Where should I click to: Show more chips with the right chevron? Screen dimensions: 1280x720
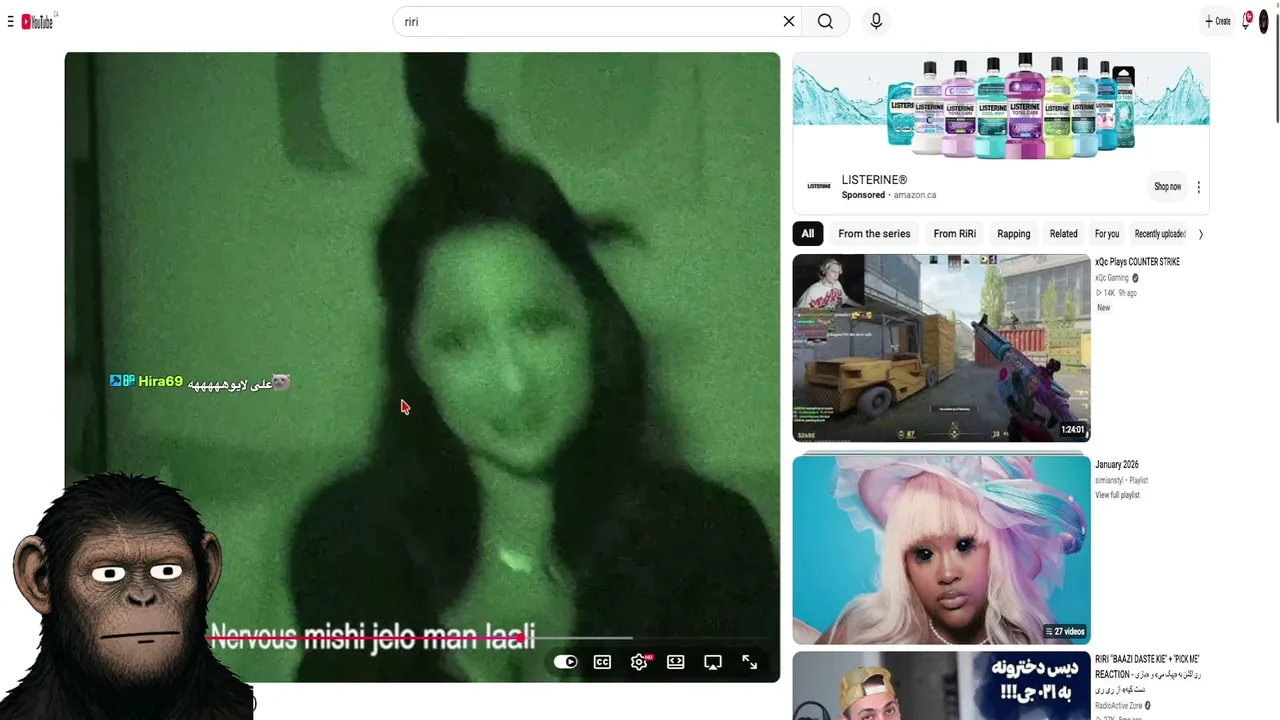pos(1200,234)
